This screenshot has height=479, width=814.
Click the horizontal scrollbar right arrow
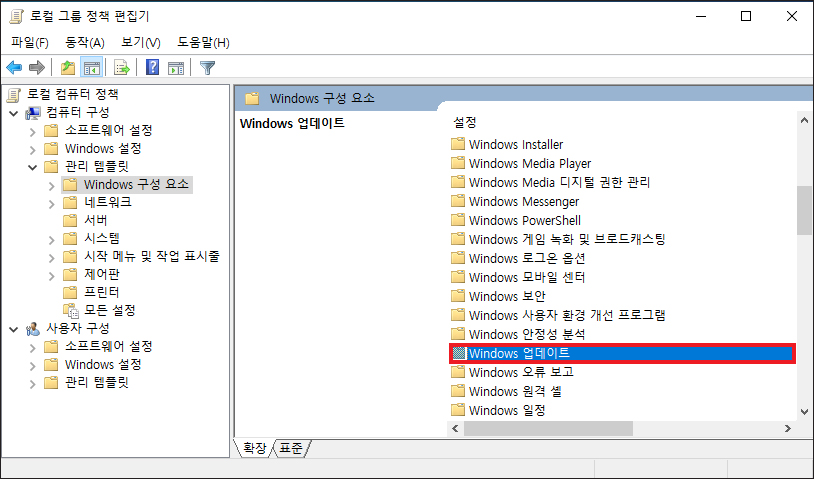(x=788, y=429)
